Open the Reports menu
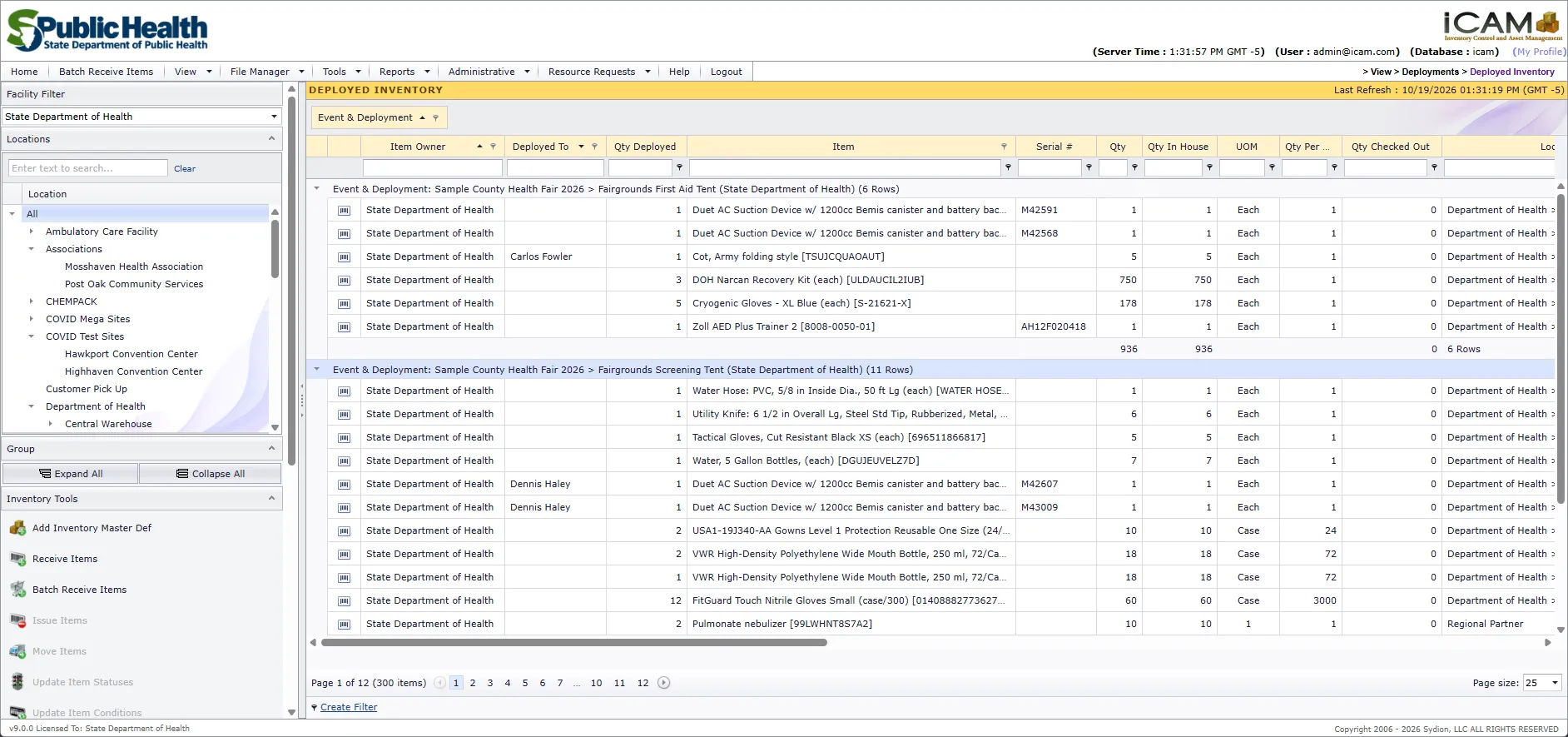 click(404, 72)
